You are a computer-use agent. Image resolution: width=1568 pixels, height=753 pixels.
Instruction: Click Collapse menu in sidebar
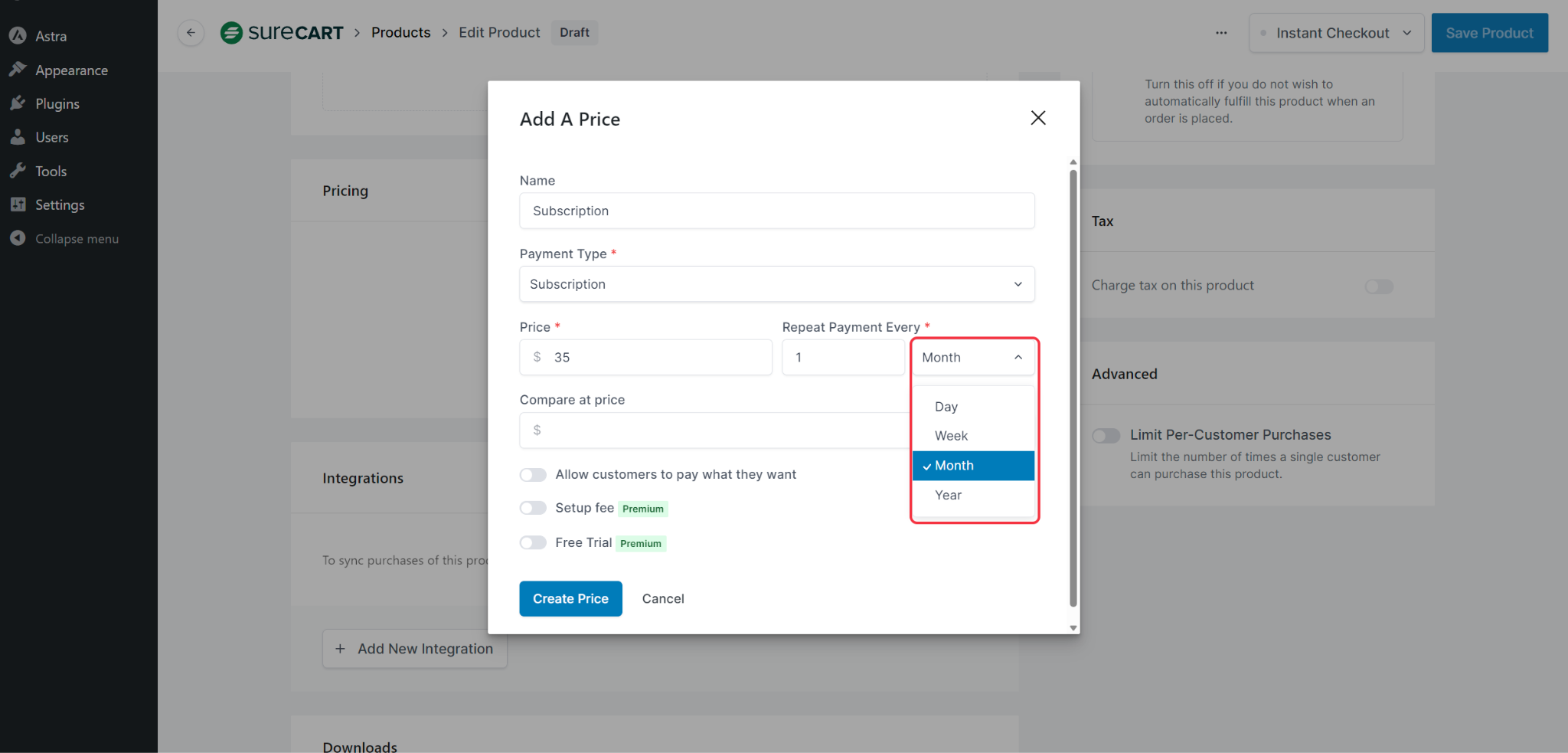[x=77, y=238]
